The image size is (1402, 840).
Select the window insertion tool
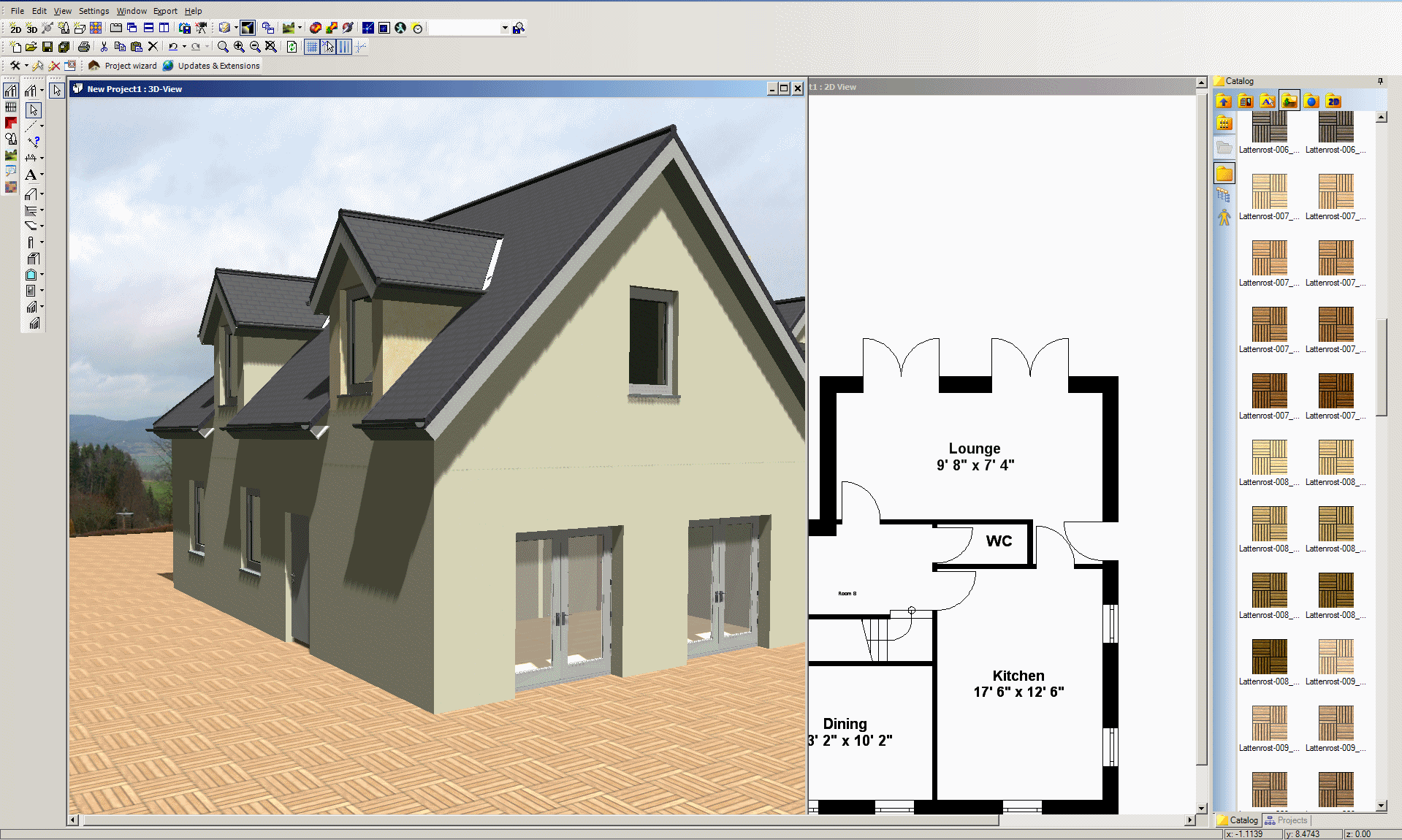(x=31, y=275)
